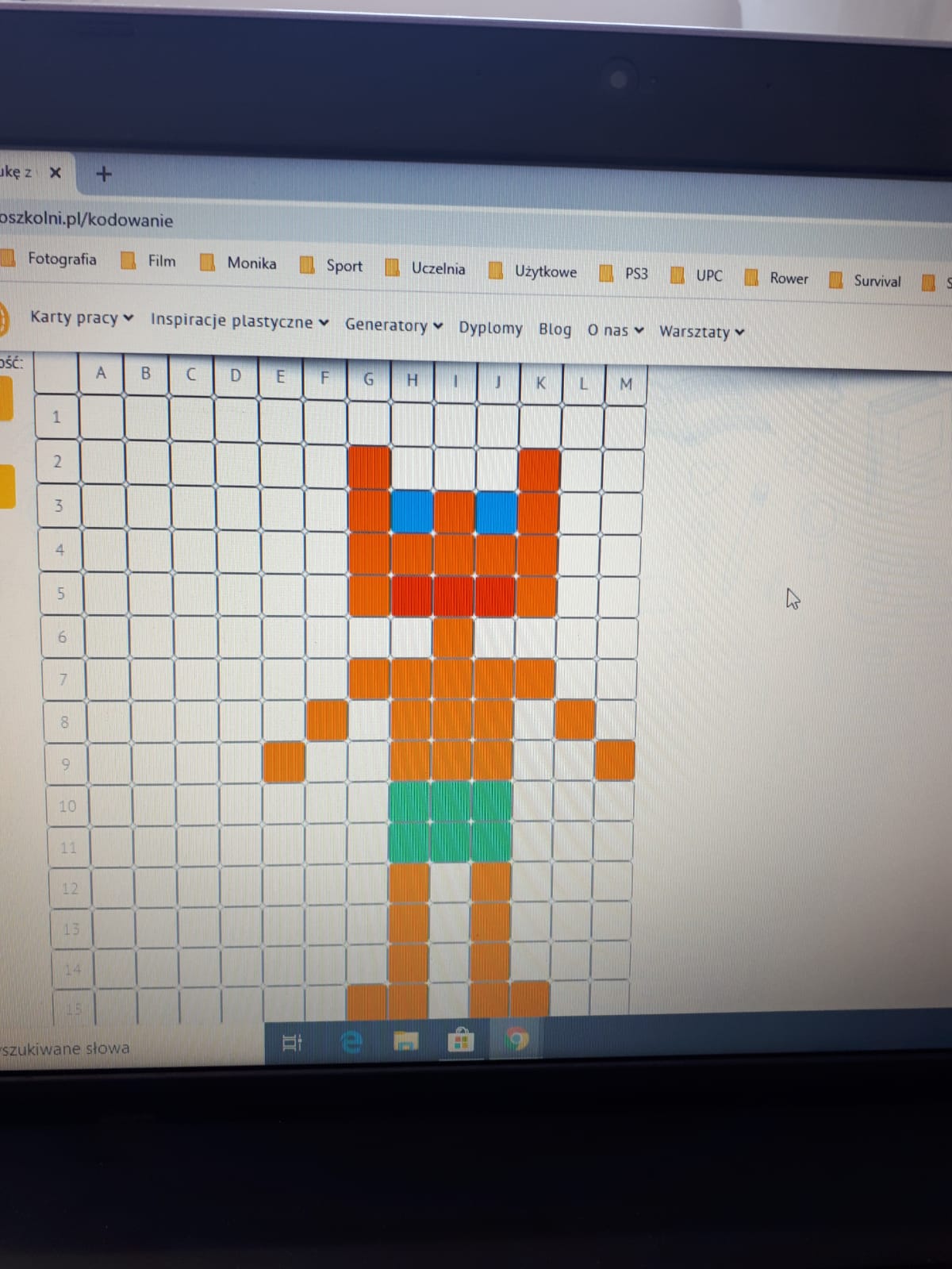This screenshot has width=952, height=1269.
Task: Open Microsoft Store from the taskbar
Action: click(x=460, y=1040)
